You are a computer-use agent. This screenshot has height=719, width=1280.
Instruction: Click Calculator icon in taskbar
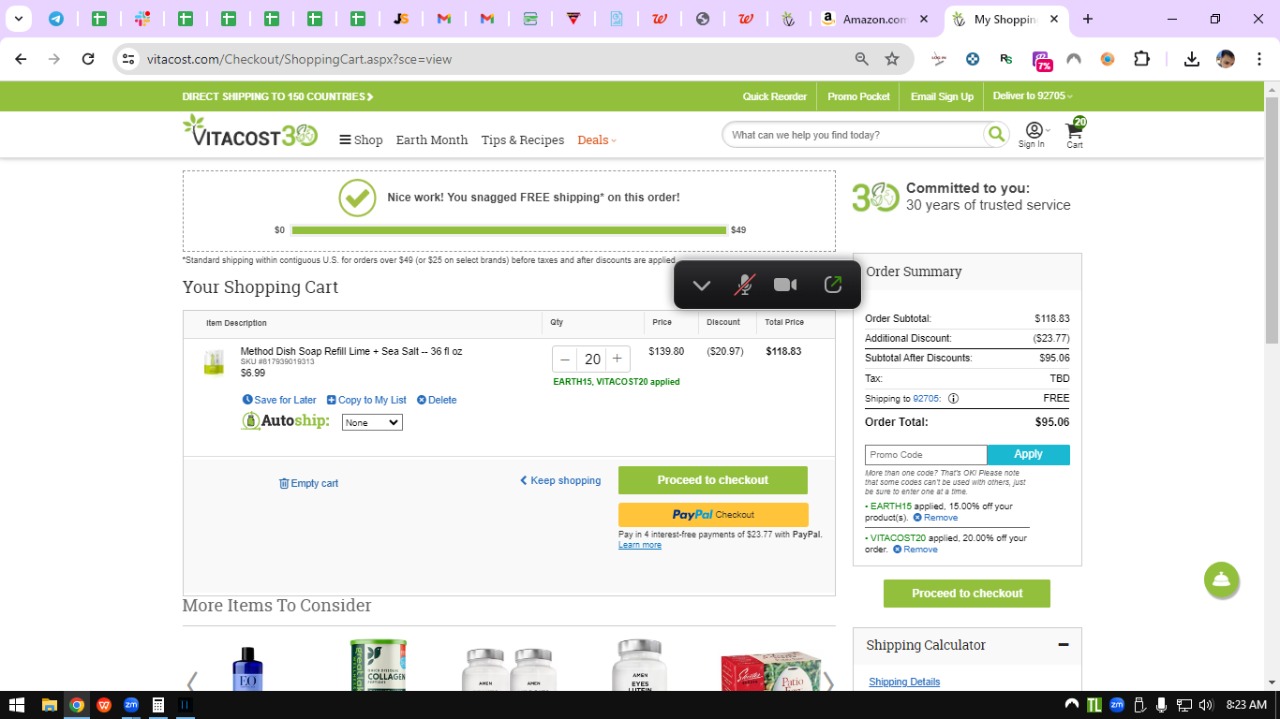click(157, 705)
